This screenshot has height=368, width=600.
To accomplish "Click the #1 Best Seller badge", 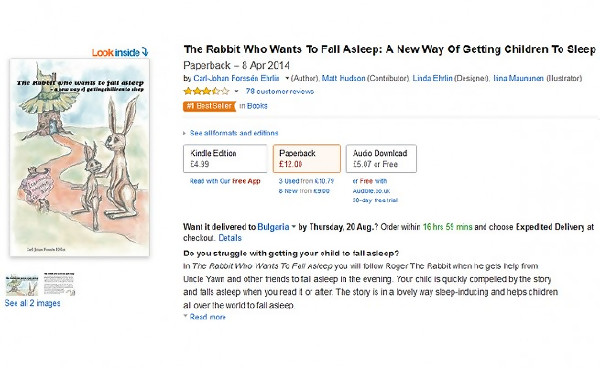I will 209,106.
